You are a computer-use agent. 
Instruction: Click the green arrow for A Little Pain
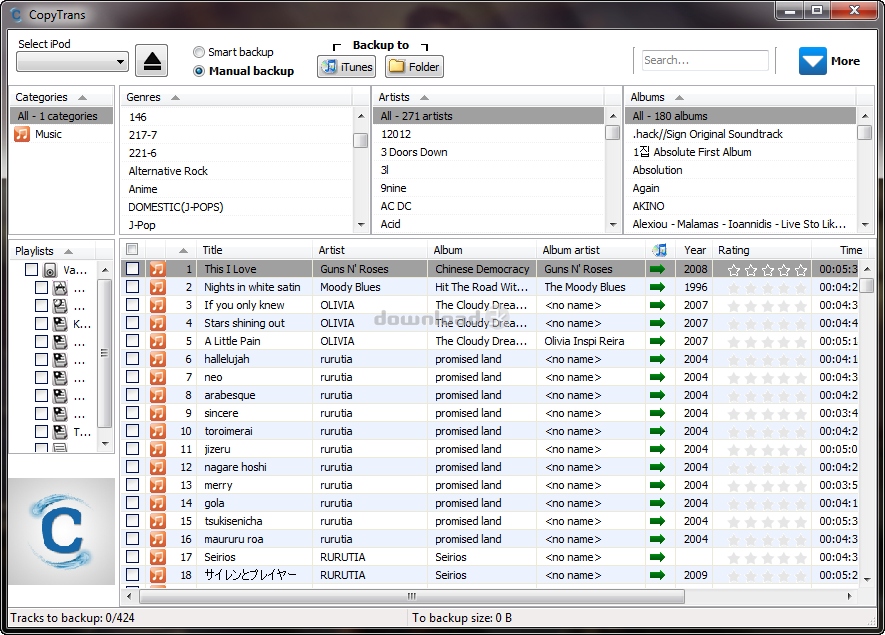pyautogui.click(x=658, y=341)
